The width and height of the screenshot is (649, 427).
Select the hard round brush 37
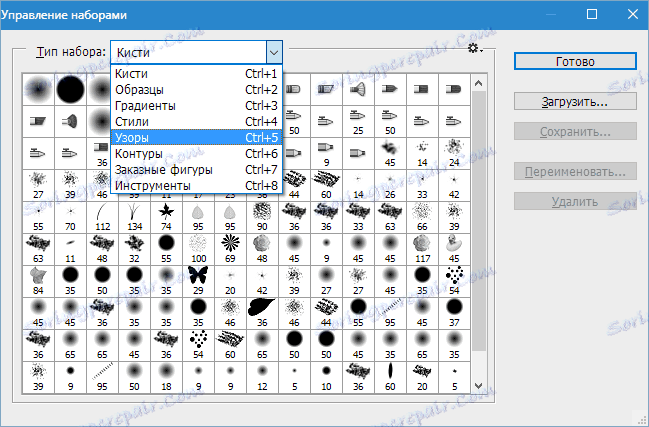[454, 314]
